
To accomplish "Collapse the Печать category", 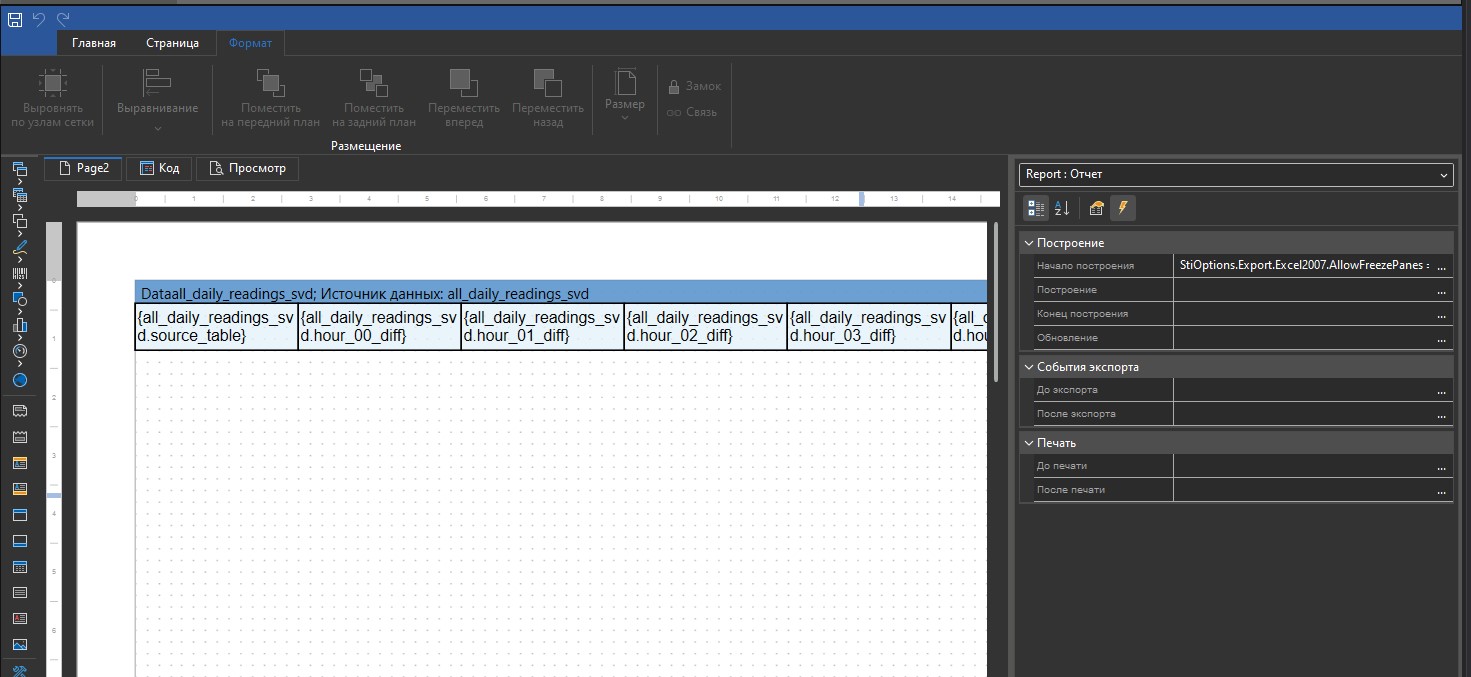I will click(1028, 442).
